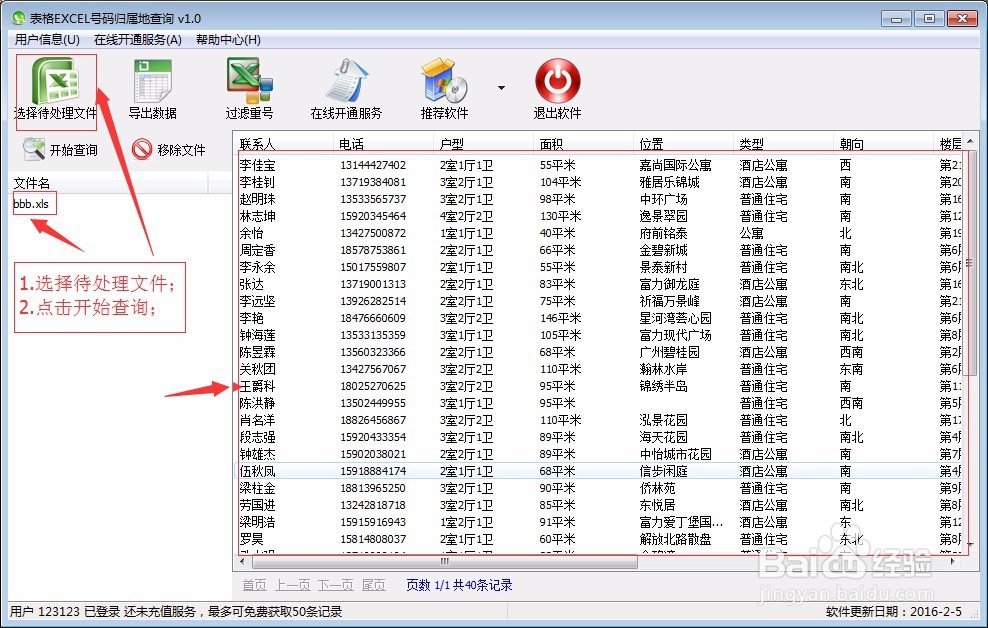The height and width of the screenshot is (628, 988).
Task: Click the vertical scrollbar up arrow
Action: pos(970,141)
